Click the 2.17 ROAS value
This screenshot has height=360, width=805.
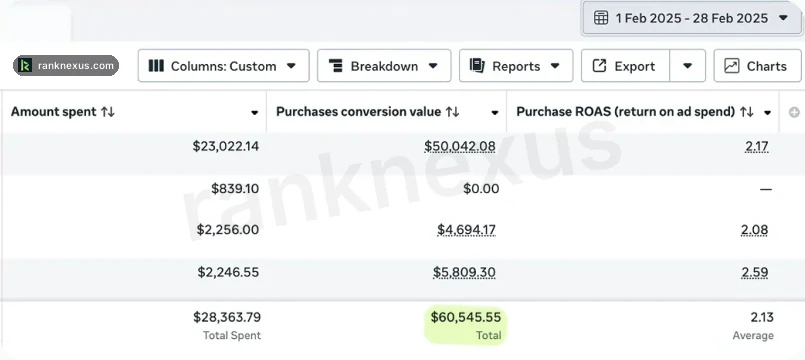point(757,147)
